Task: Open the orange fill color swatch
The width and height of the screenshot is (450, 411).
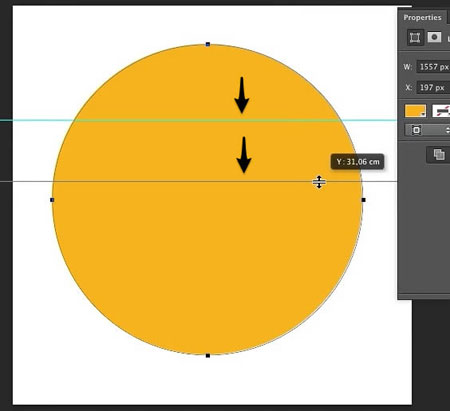Action: point(415,111)
